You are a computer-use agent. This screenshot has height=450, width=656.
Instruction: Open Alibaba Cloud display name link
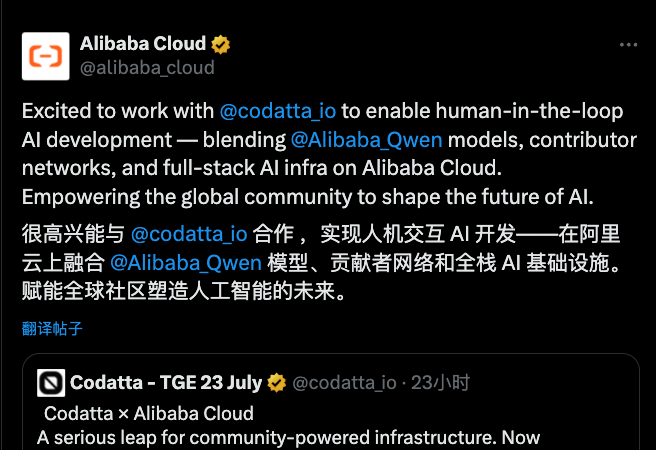click(x=143, y=43)
